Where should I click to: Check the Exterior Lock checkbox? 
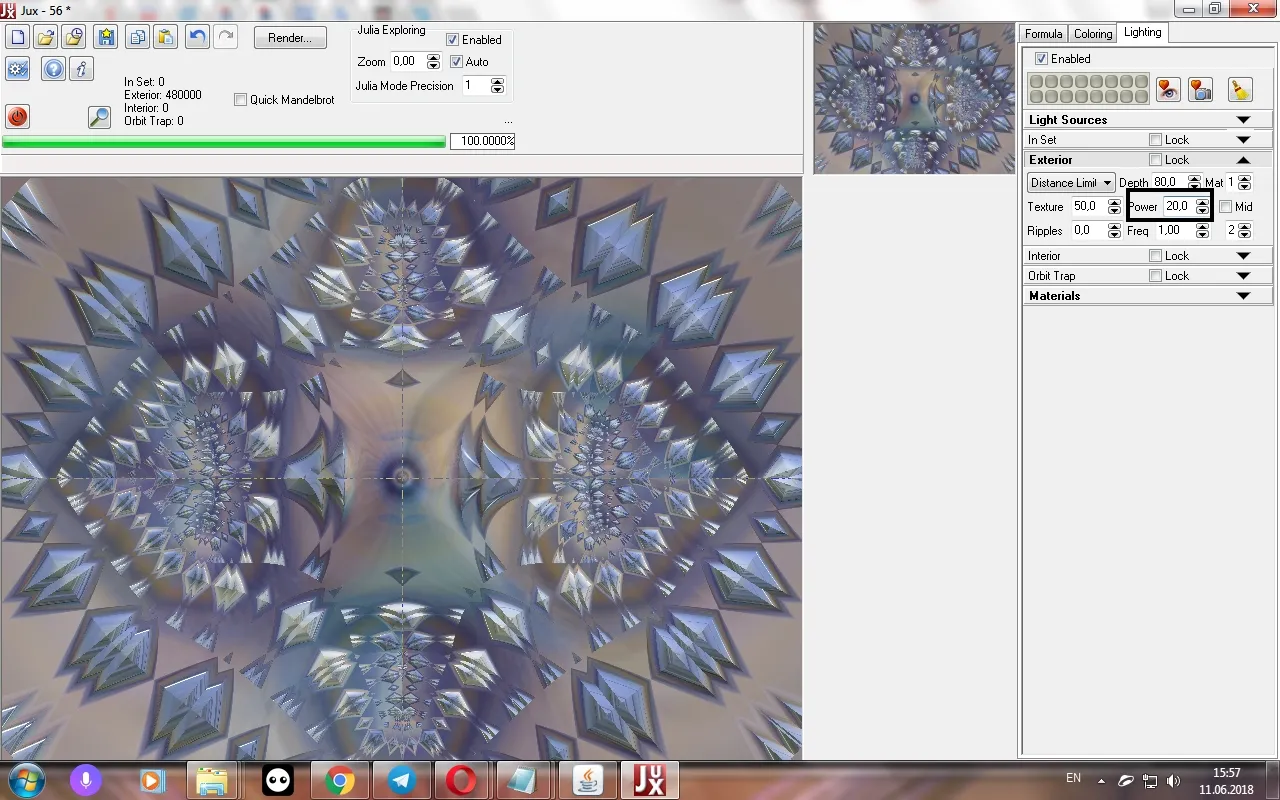coord(1156,160)
